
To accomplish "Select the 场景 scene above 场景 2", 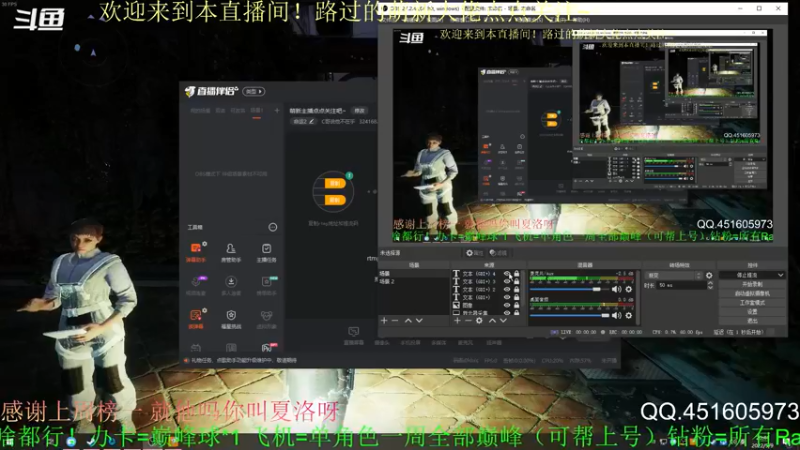I will 414,274.
